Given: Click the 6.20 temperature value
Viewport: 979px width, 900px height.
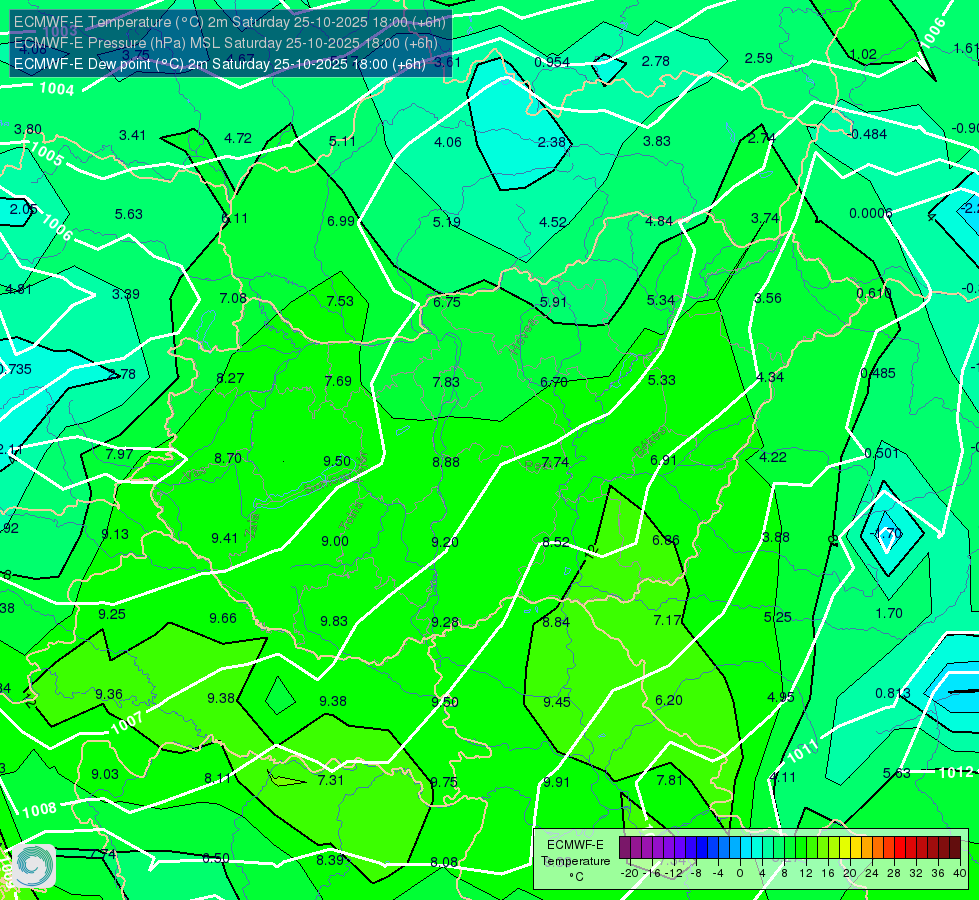Looking at the screenshot, I should click(x=669, y=700).
